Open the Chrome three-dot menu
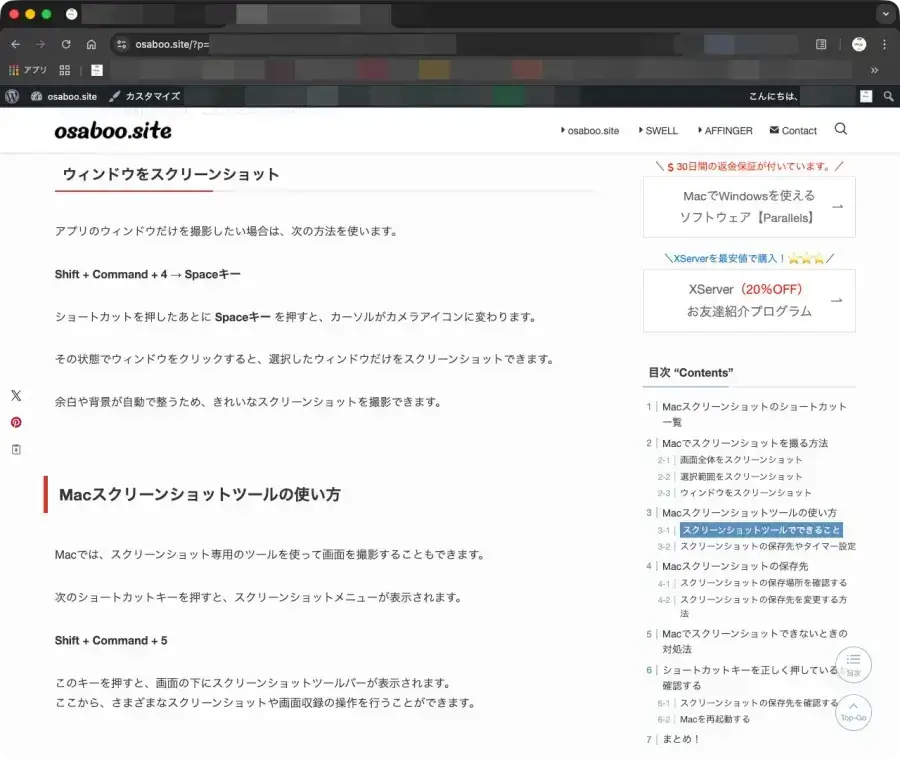Screen dimensions: 900x759 click(886, 44)
